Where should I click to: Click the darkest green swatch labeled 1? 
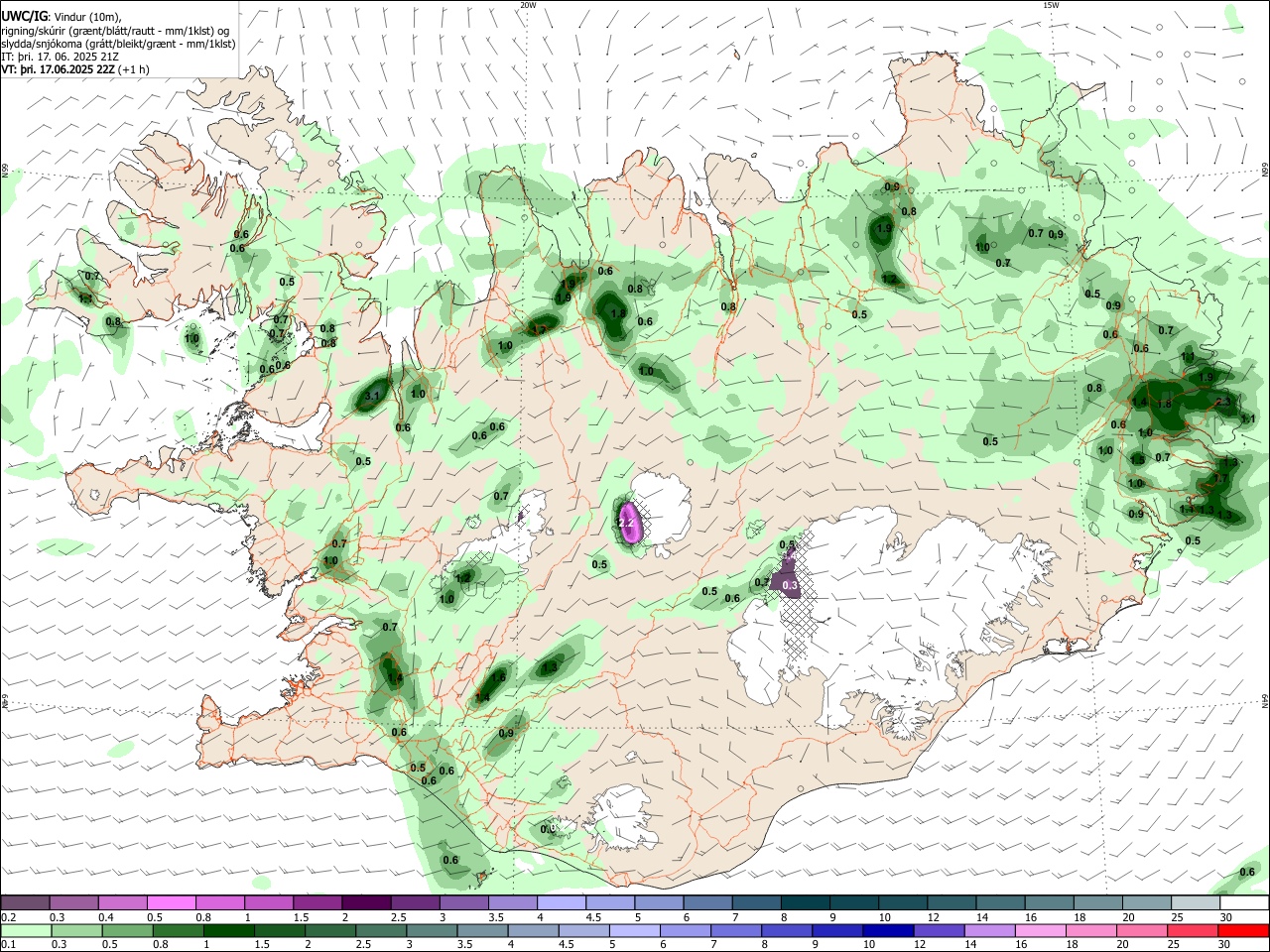[228, 931]
